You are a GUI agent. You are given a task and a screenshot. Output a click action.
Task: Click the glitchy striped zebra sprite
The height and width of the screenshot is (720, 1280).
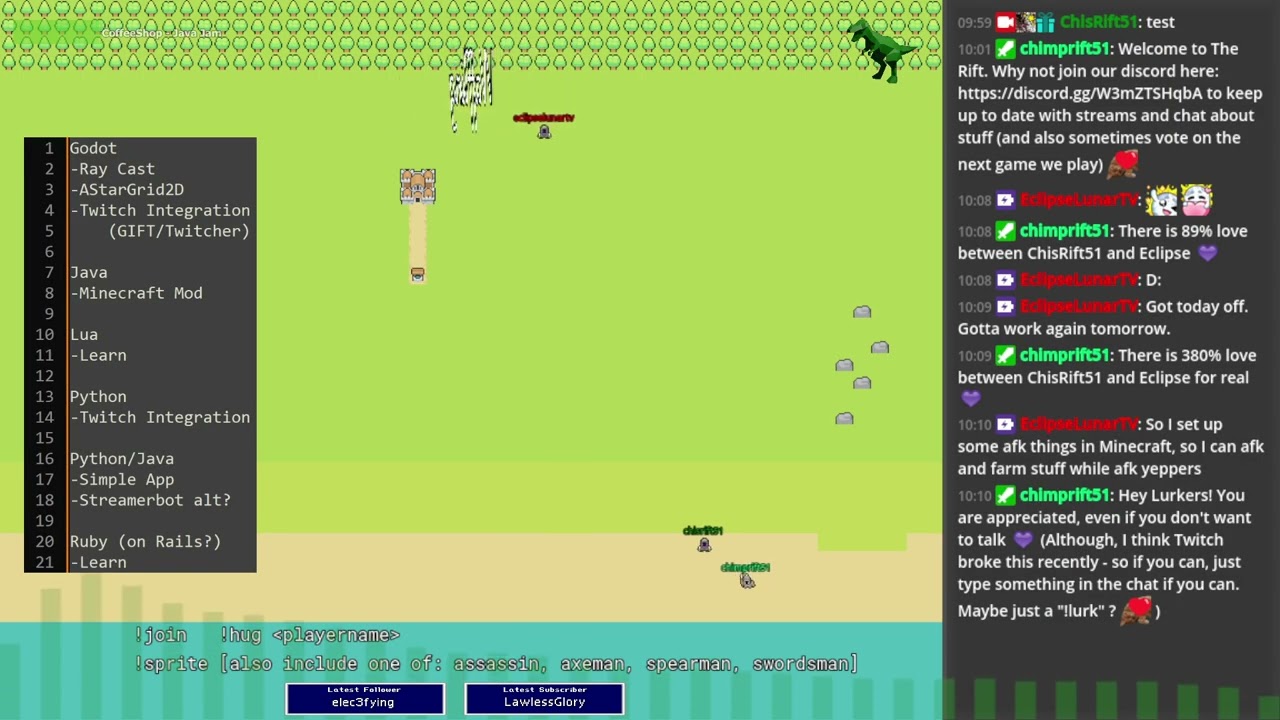[x=470, y=90]
